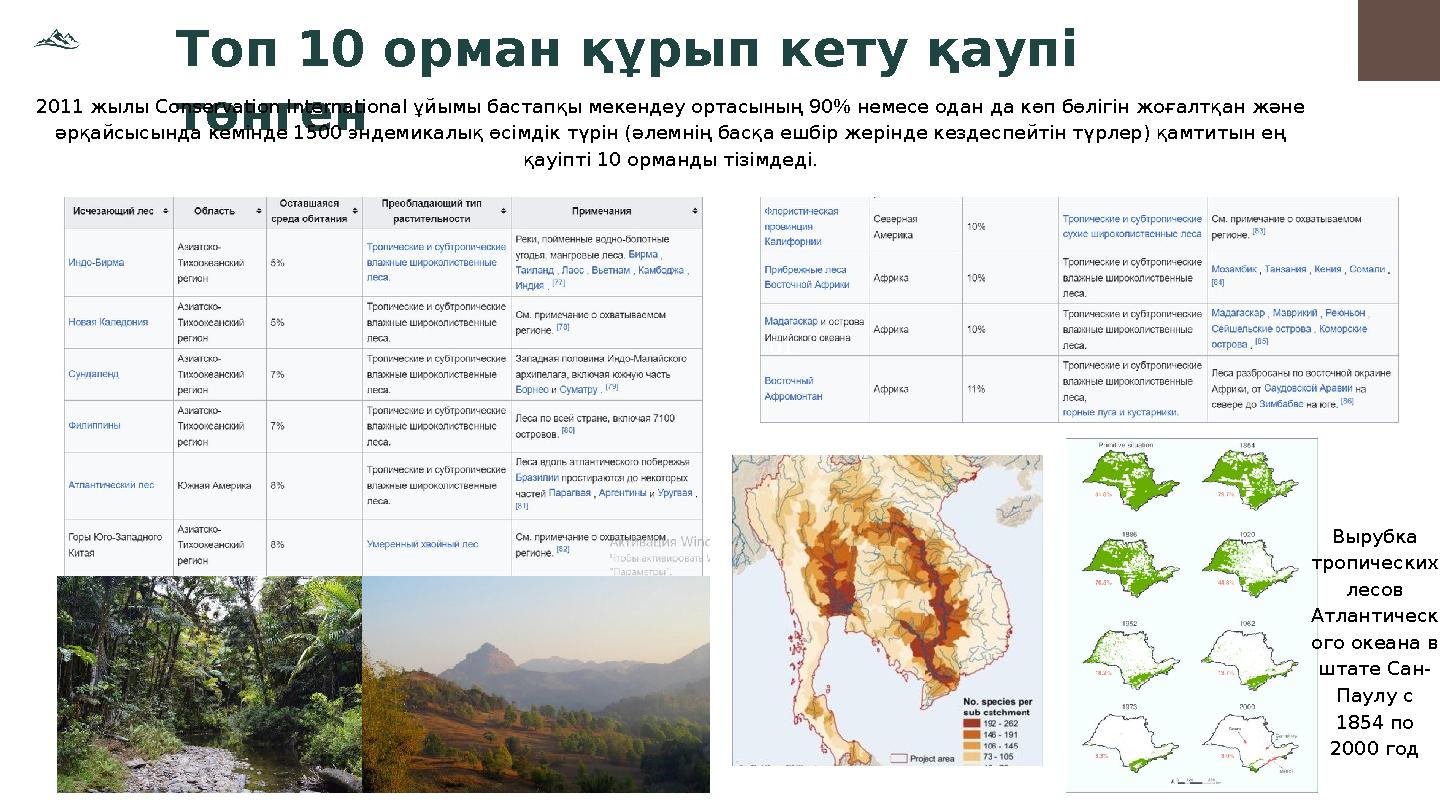This screenshot has width=1440, height=810.
Task: Open footnote reference 80
Action: [568, 430]
